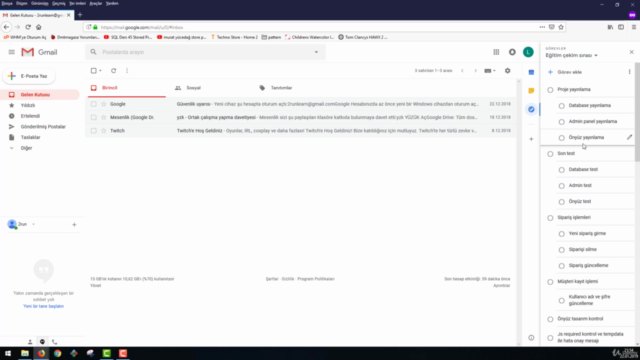
Task: Open Eğitim çekim sırası list dropdown
Action: (x=571, y=55)
